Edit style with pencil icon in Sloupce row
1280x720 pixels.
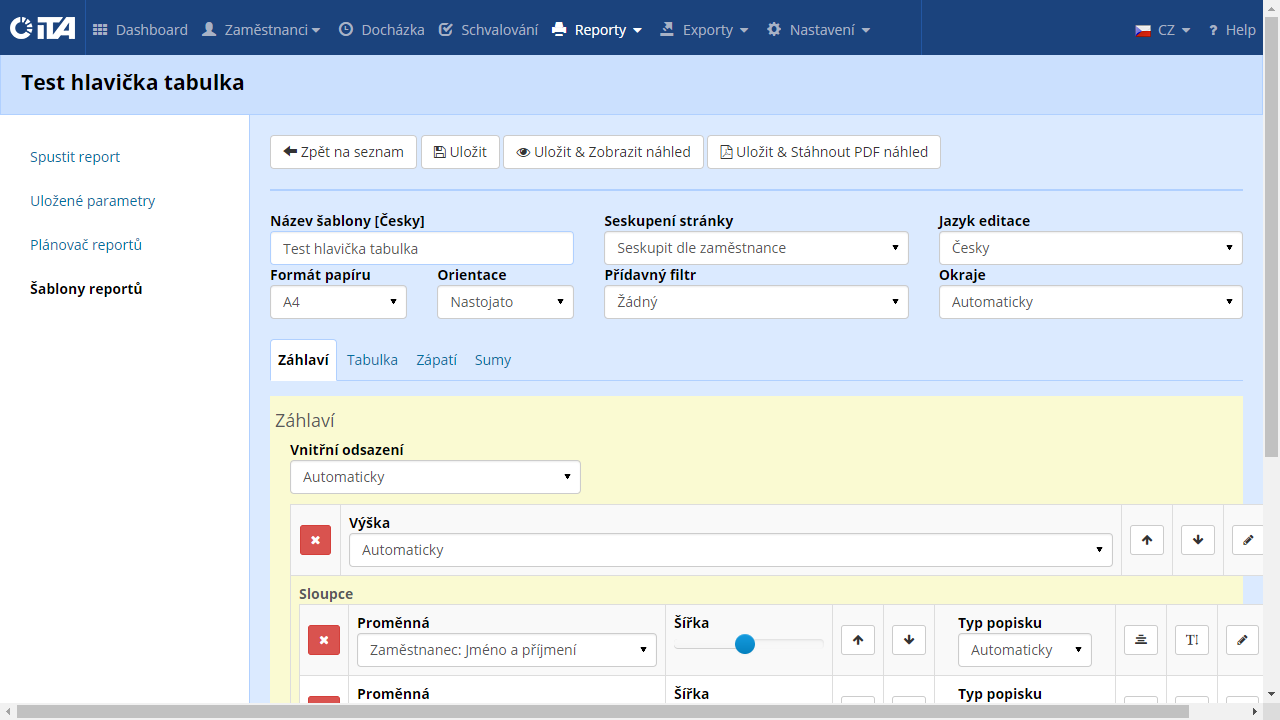(x=1242, y=640)
